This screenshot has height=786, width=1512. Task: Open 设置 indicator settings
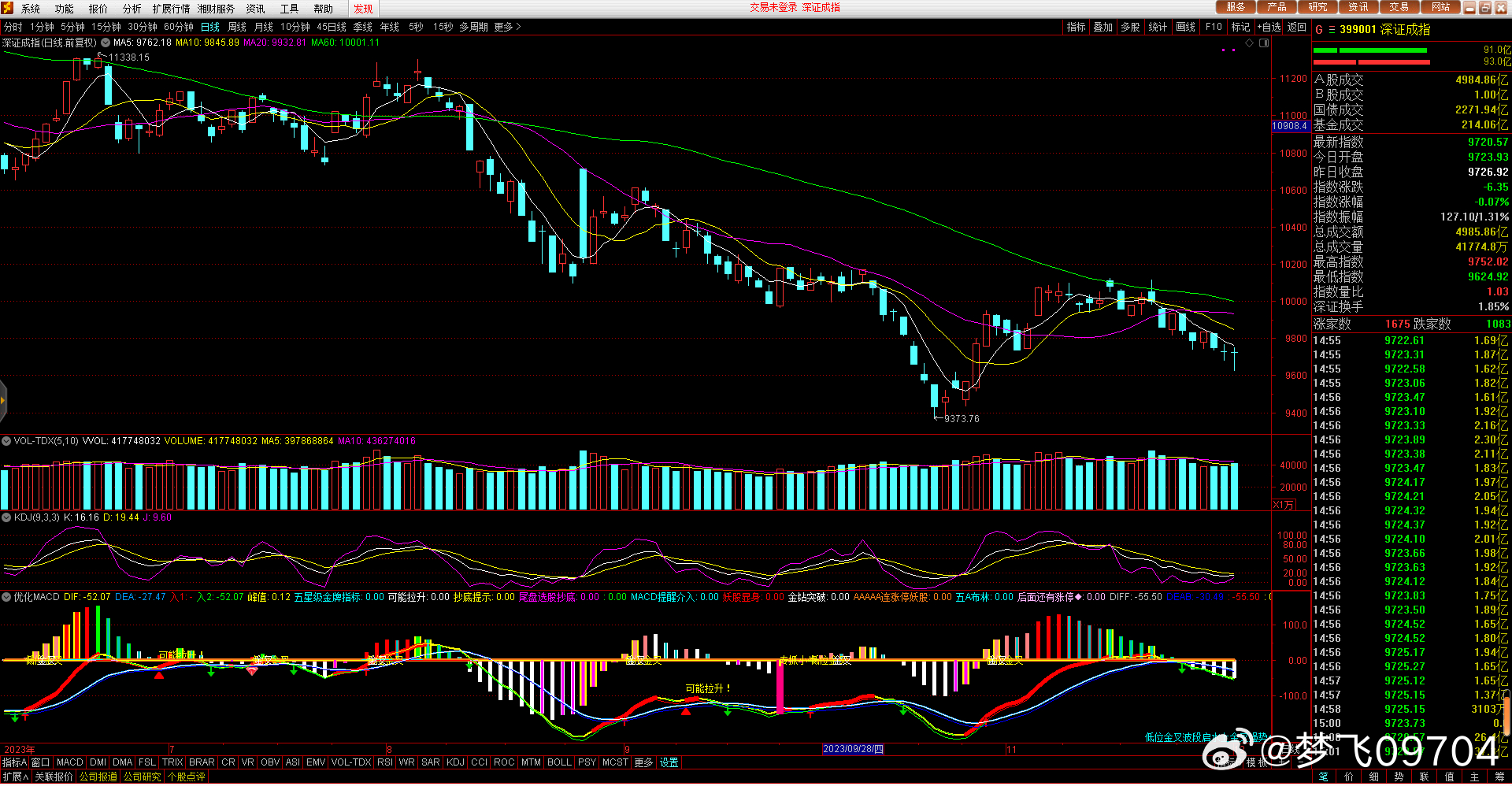(669, 762)
